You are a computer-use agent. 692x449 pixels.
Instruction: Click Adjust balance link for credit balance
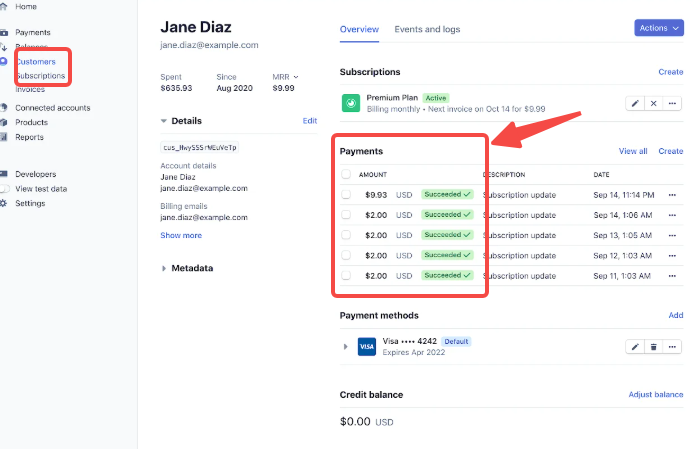pos(655,394)
